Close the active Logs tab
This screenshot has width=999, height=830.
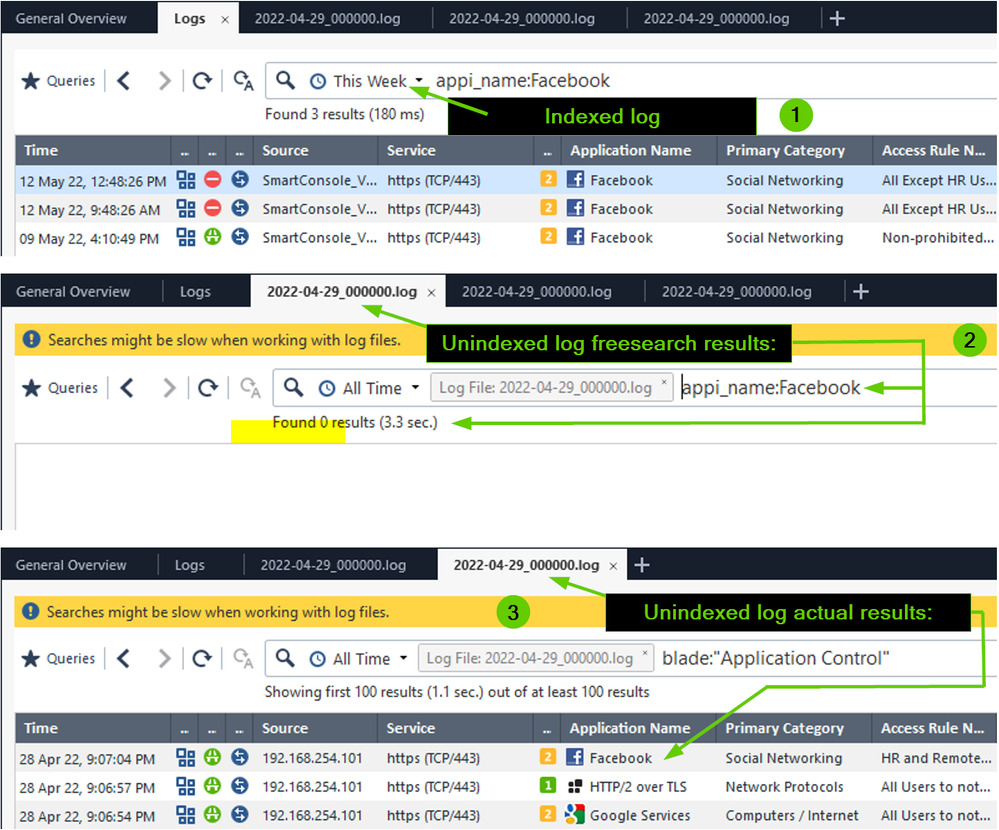[225, 20]
